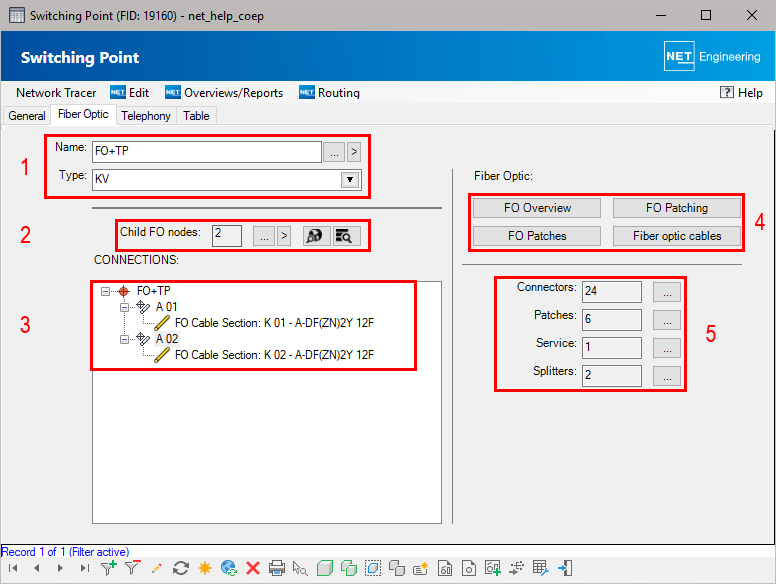Select FO Cable Section K 01 tree item
776x584 pixels.
tap(274, 323)
